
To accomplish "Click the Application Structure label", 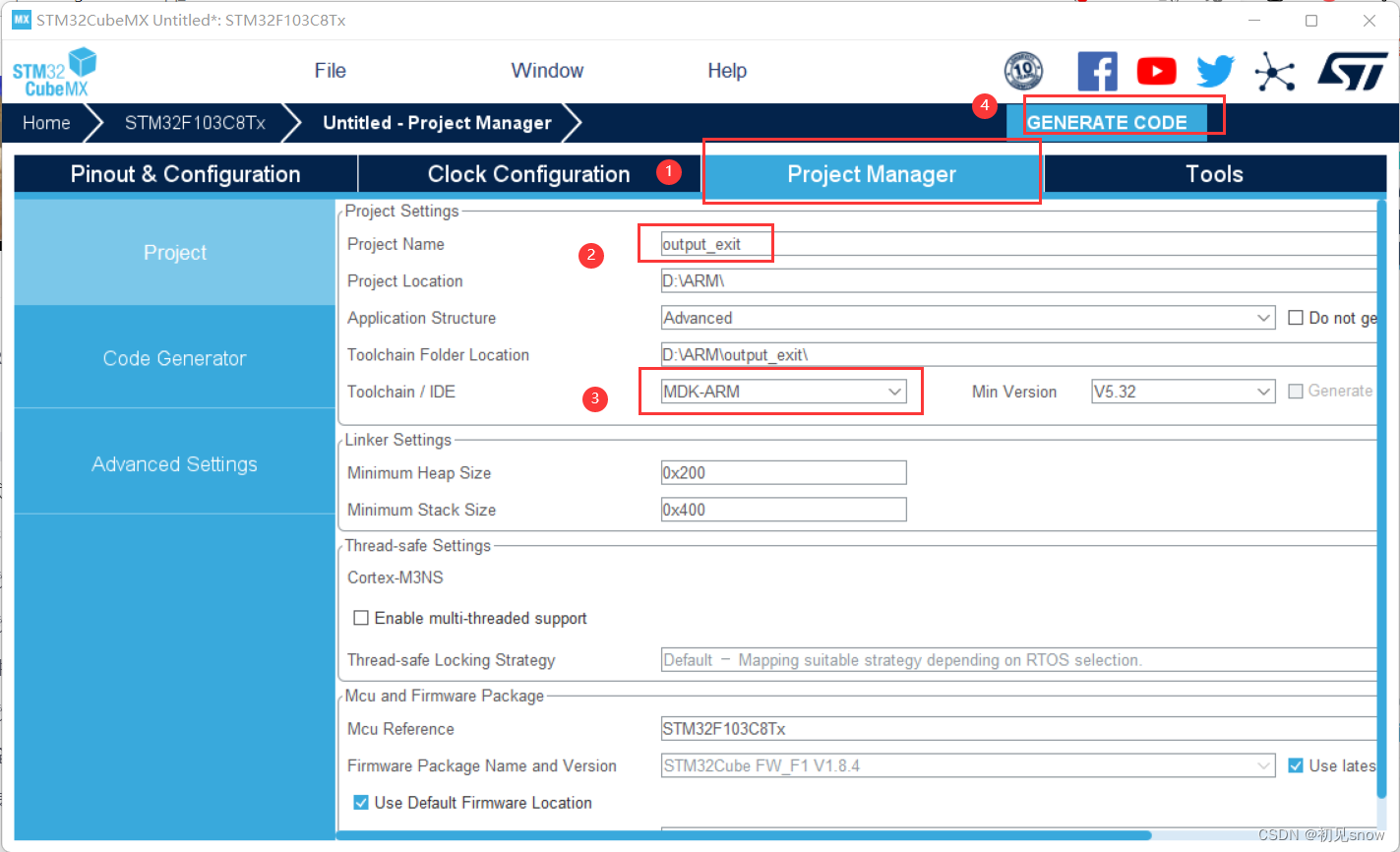I will pyautogui.click(x=421, y=318).
